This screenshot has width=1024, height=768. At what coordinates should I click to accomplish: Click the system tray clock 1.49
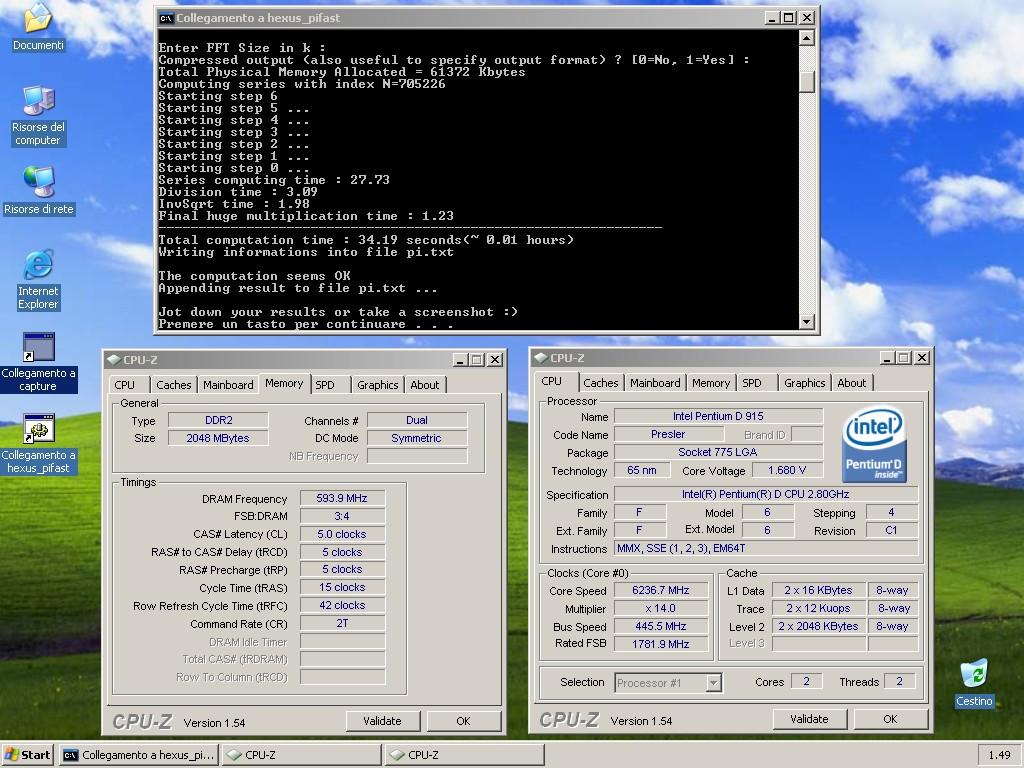999,755
